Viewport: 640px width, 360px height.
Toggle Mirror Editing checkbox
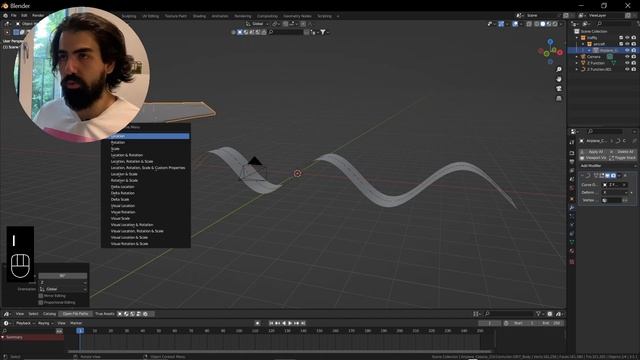coord(41,296)
